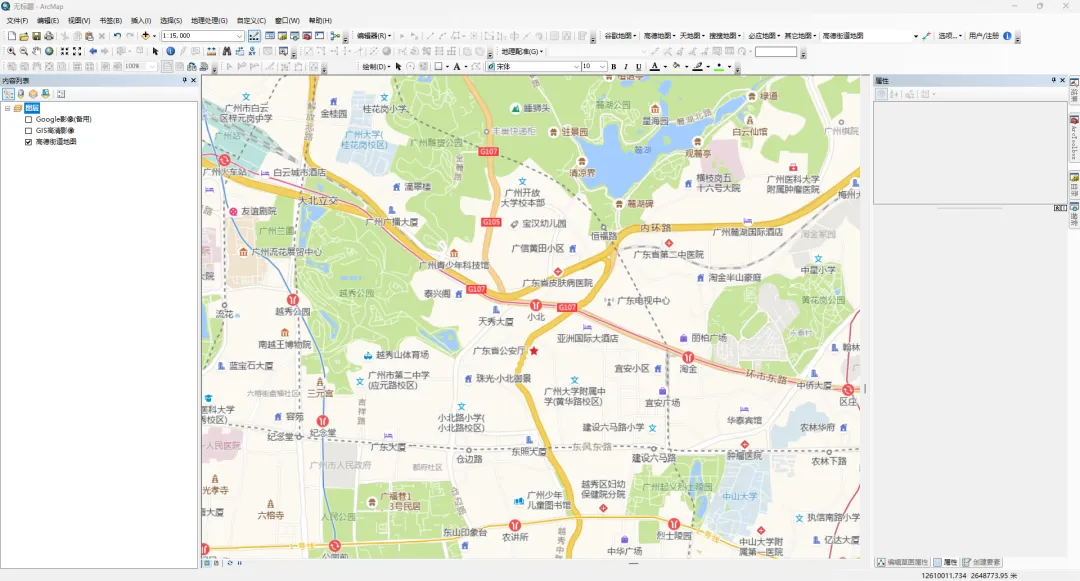Expand the 必应地图 dropdown

point(765,36)
